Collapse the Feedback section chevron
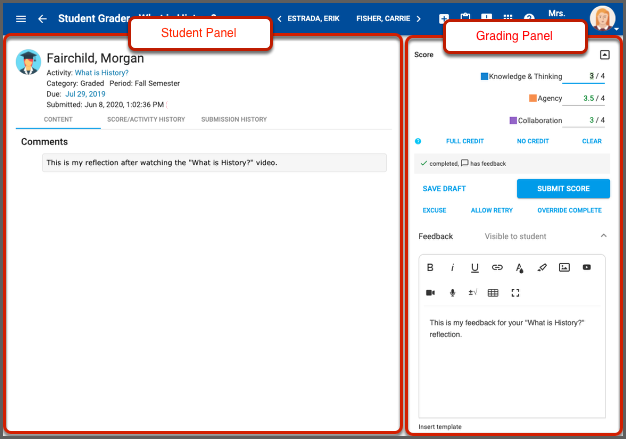The height and width of the screenshot is (439, 626). [603, 236]
